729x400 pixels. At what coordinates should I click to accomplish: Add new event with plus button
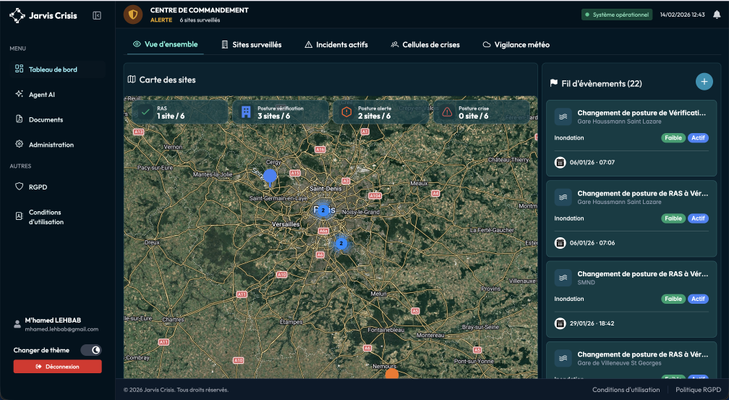704,82
